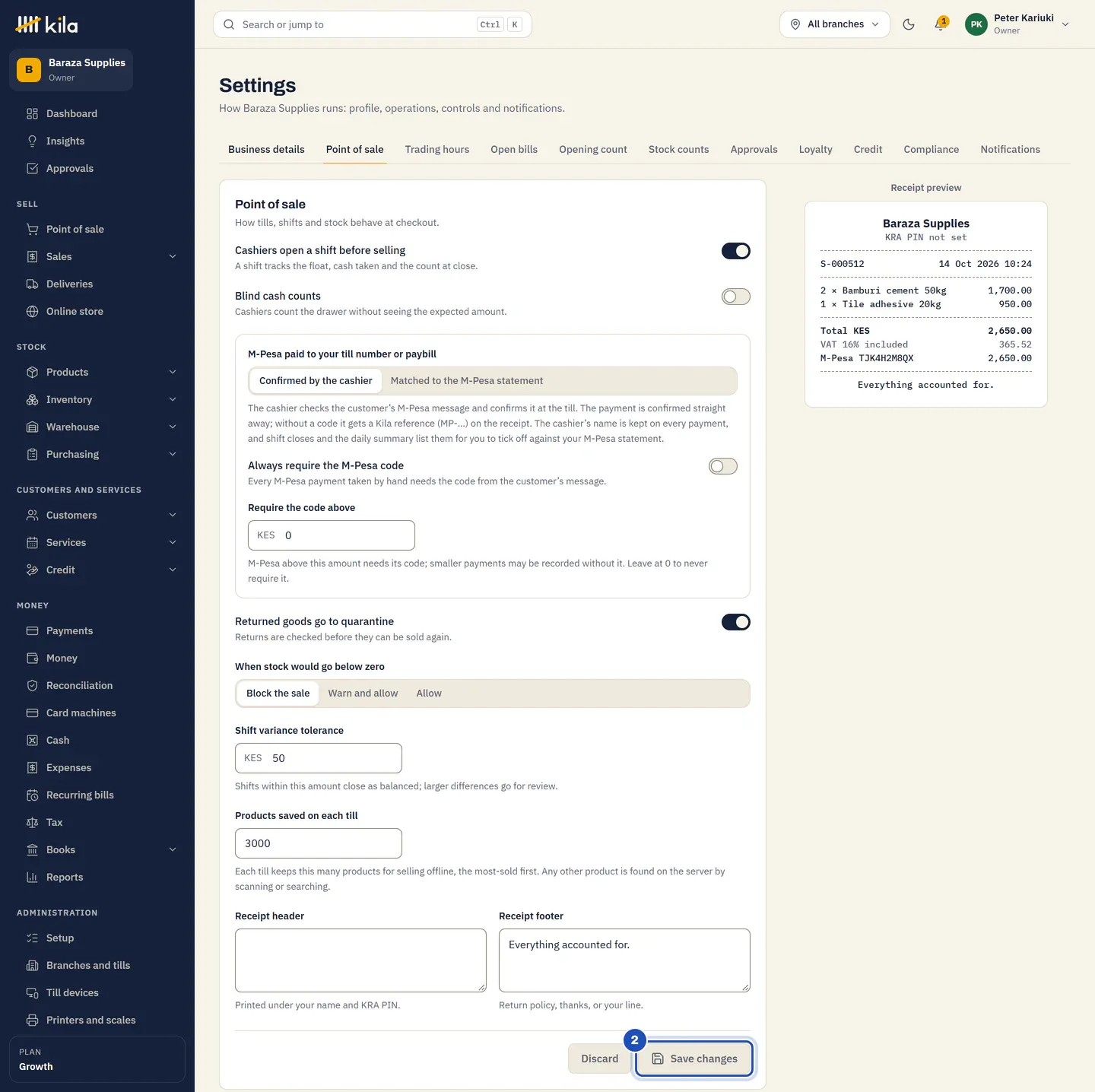Toggle dark mode moon icon

click(x=909, y=24)
